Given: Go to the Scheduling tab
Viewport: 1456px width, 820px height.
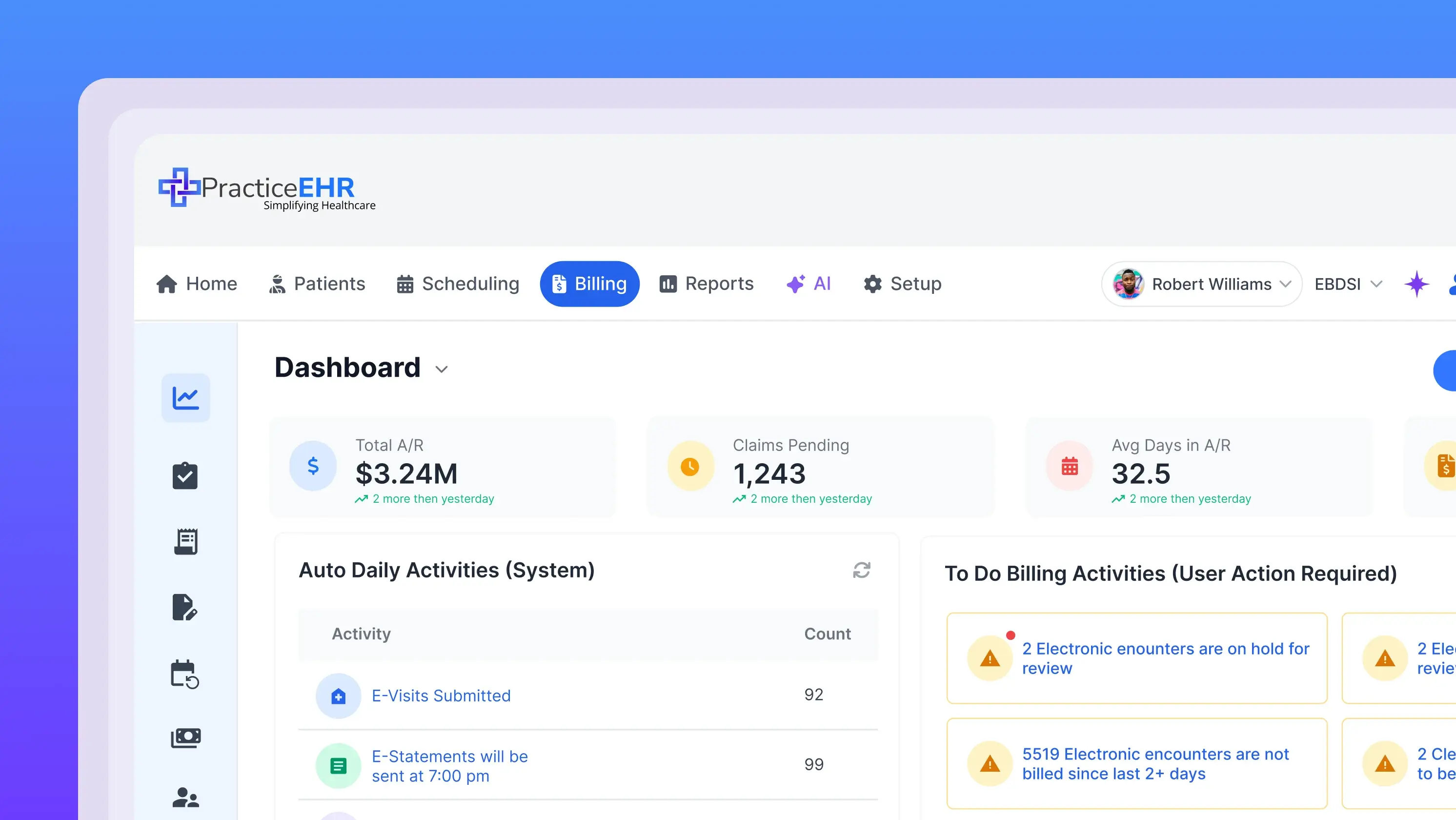Looking at the screenshot, I should [x=458, y=284].
